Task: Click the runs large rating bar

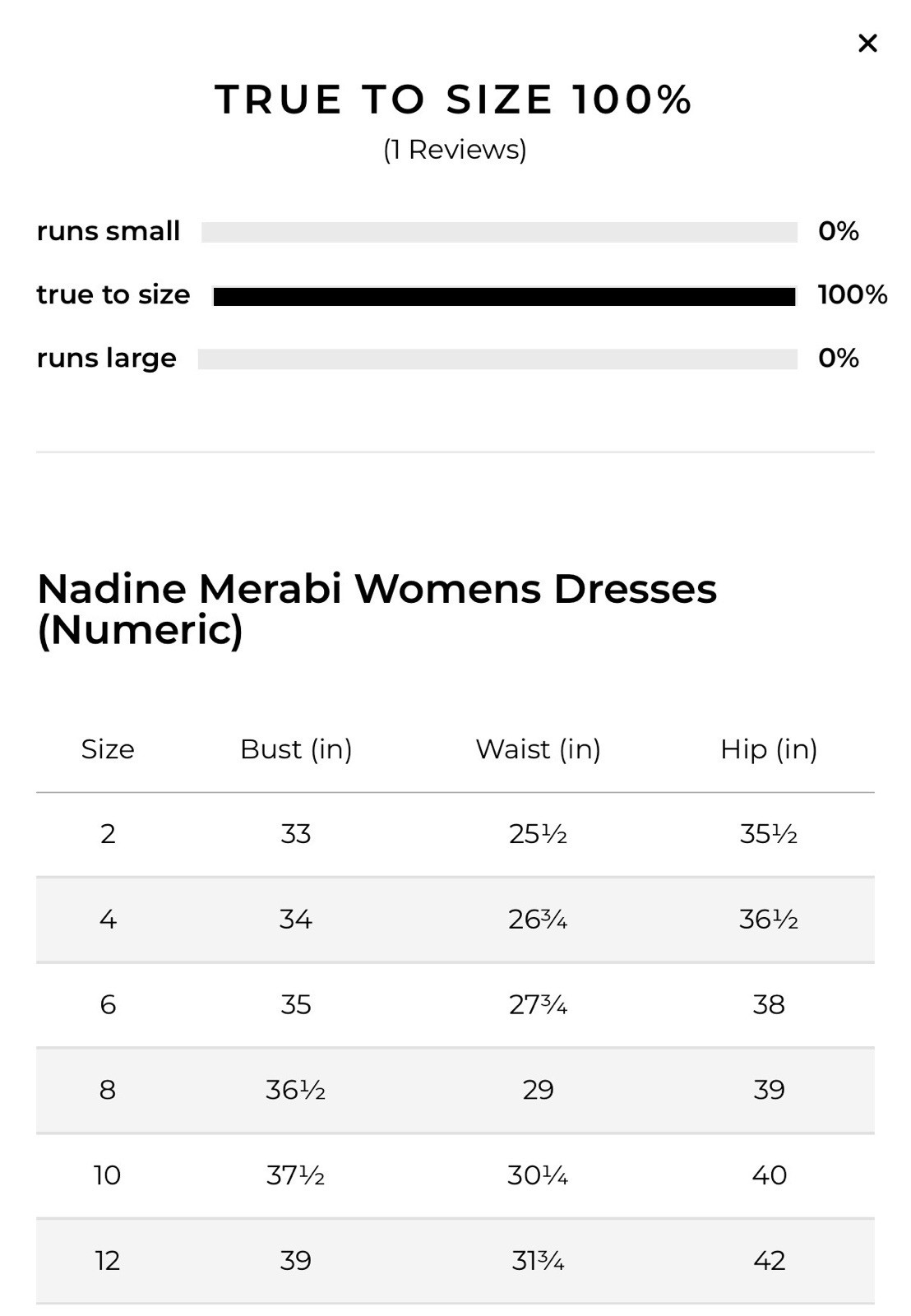Action: click(497, 359)
